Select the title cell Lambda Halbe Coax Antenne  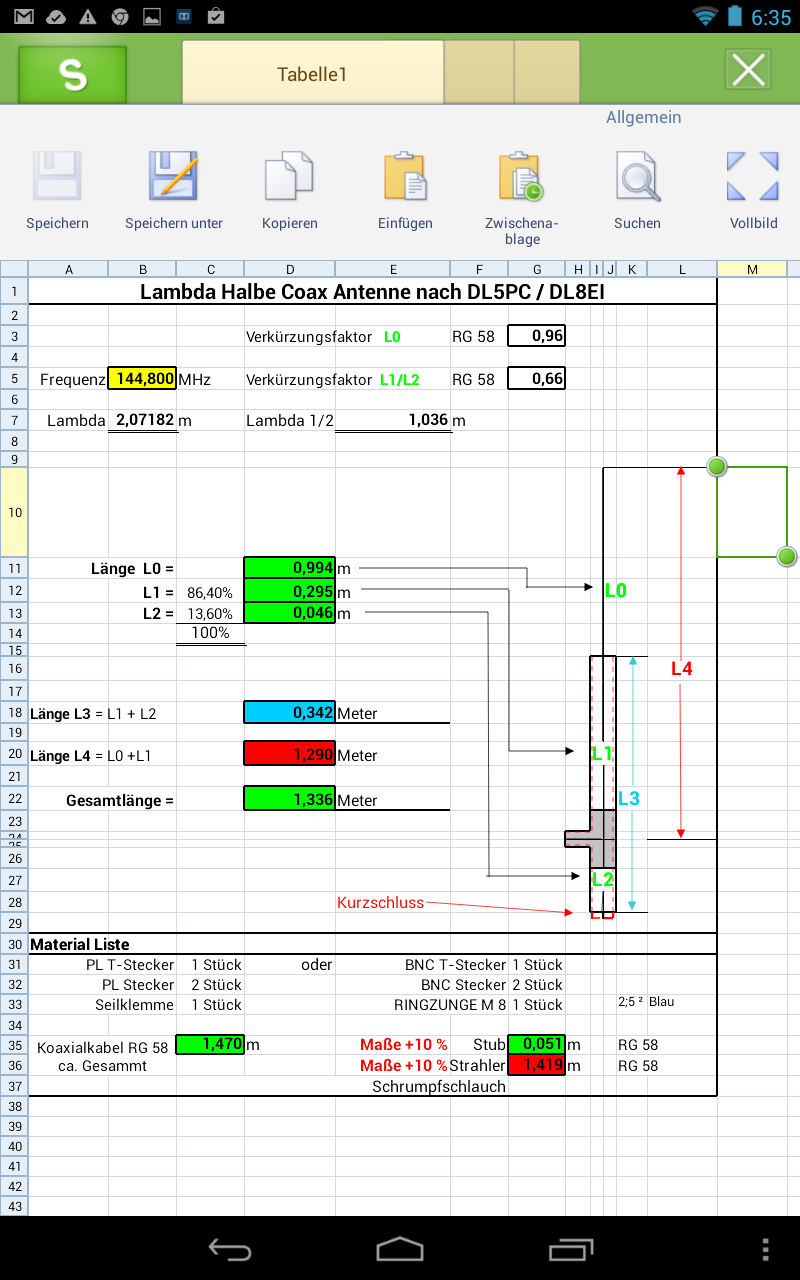coord(372,292)
